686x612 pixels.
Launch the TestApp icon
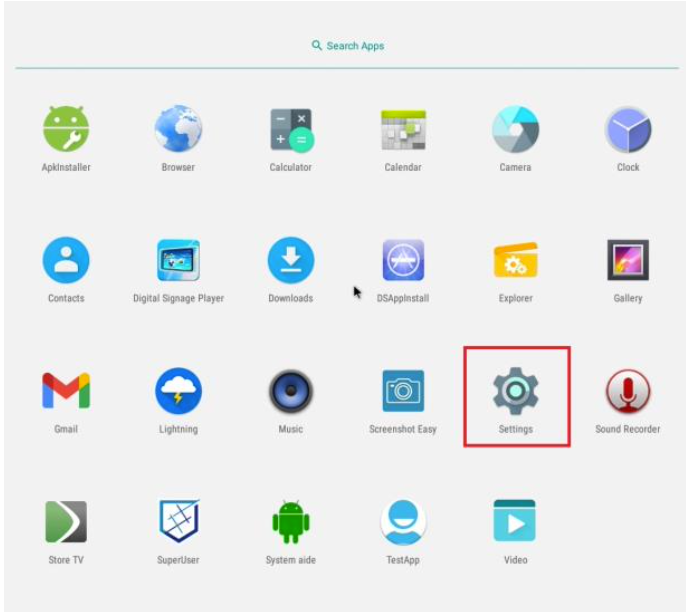coord(403,522)
